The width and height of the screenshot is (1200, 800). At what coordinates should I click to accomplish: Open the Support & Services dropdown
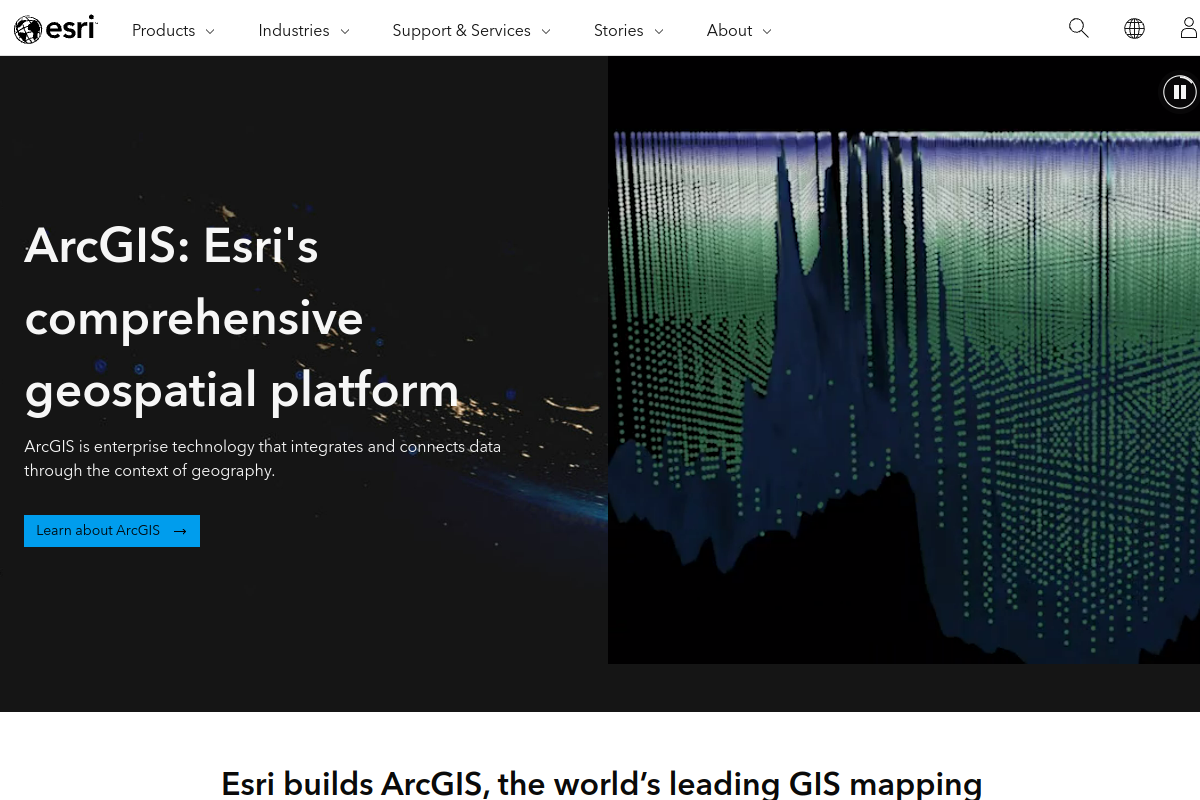click(x=546, y=31)
